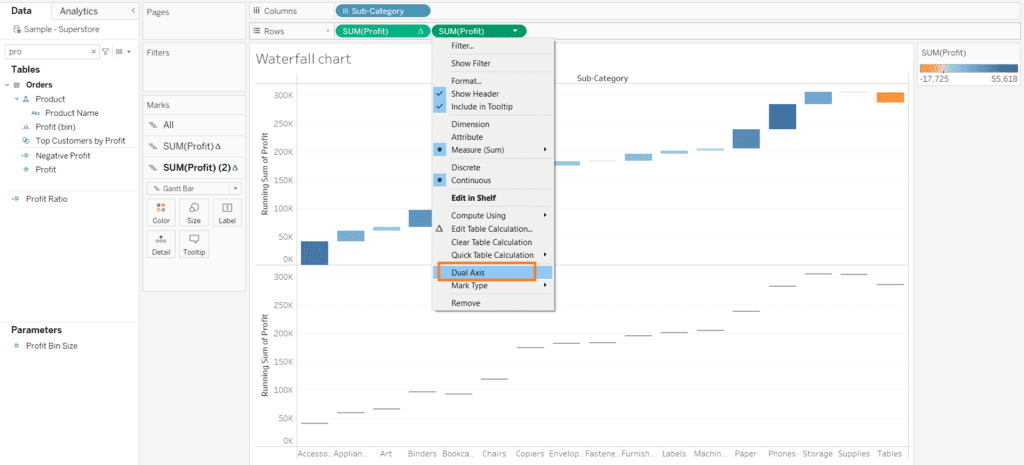
Task: Click the 'Tables' label on bottom axis
Action: 890,454
